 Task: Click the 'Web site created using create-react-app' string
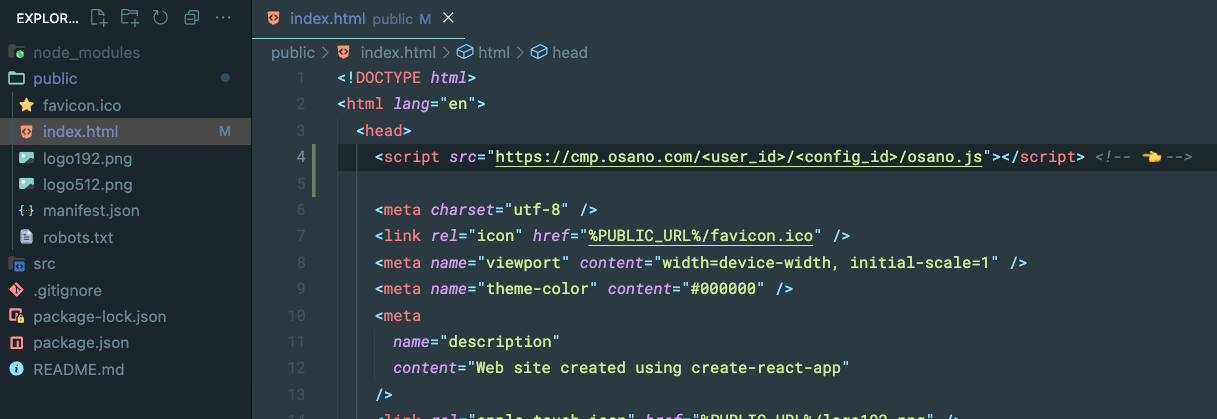click(658, 368)
